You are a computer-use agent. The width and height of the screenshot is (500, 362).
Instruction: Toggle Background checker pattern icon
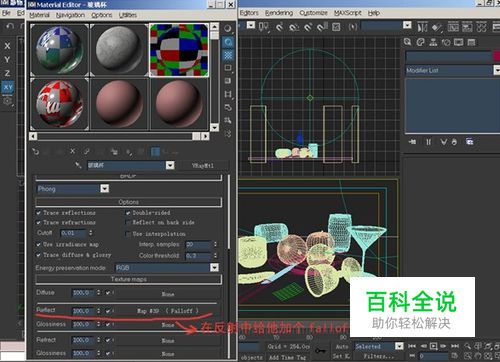tap(228, 55)
